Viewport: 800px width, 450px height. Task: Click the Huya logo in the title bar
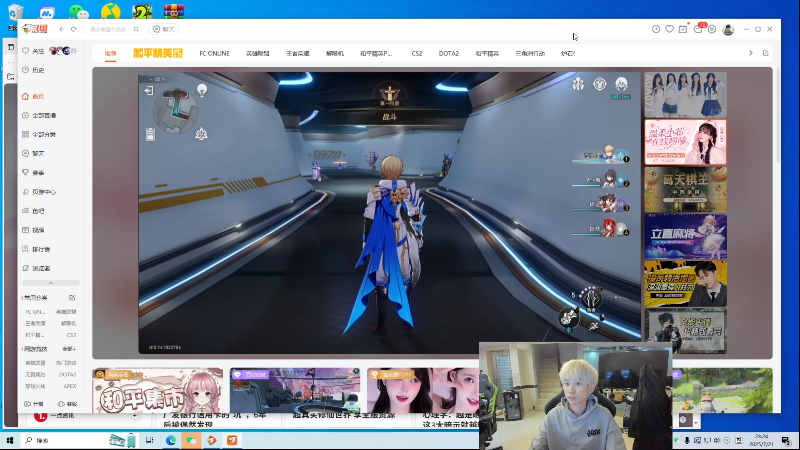[35, 29]
